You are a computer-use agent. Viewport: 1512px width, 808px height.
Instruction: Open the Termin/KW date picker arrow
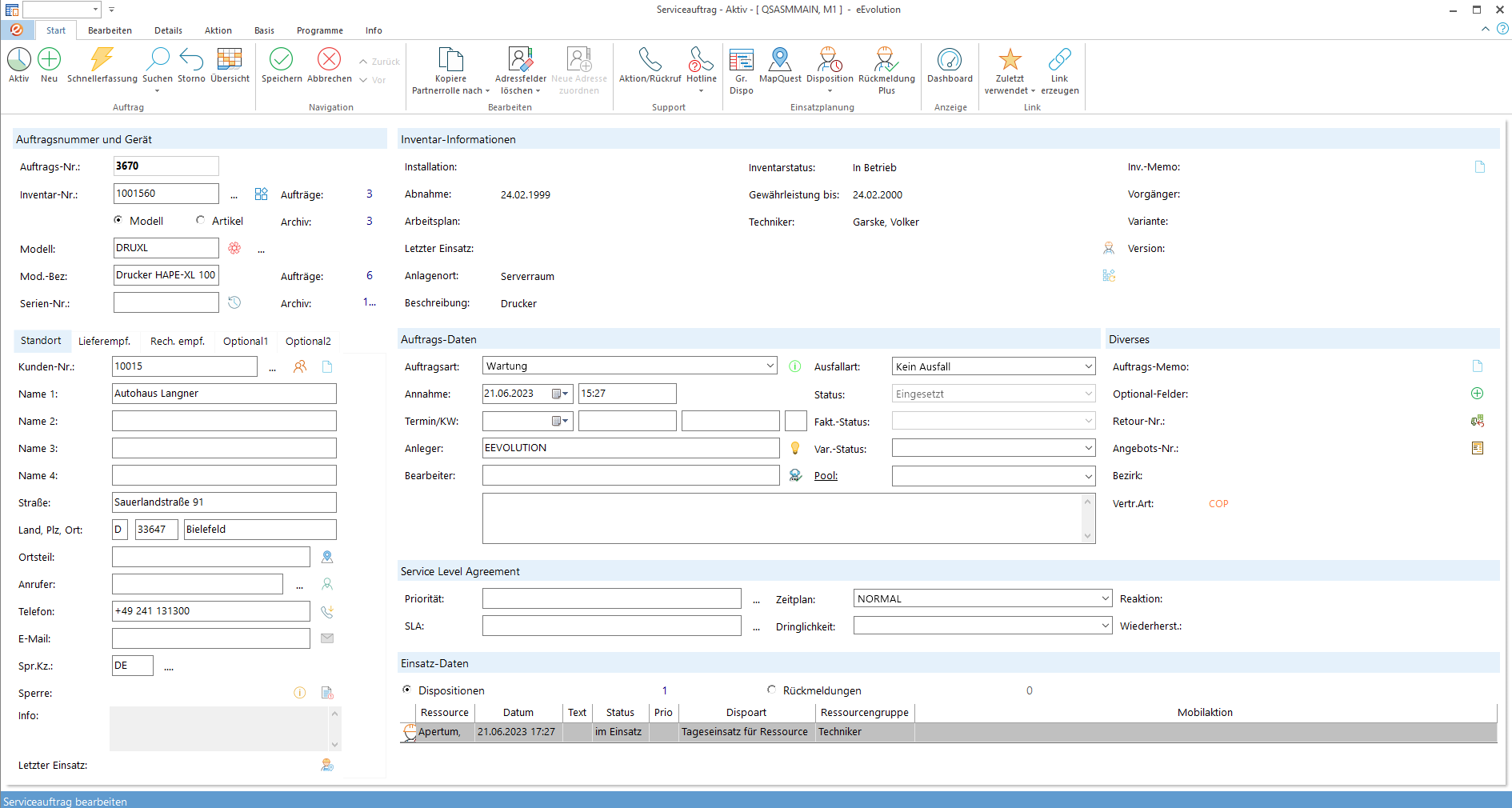tap(565, 421)
